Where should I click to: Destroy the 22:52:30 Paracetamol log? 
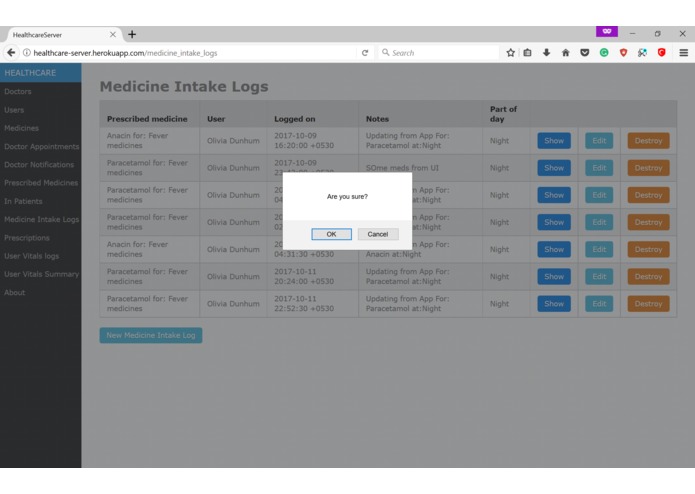click(x=648, y=303)
